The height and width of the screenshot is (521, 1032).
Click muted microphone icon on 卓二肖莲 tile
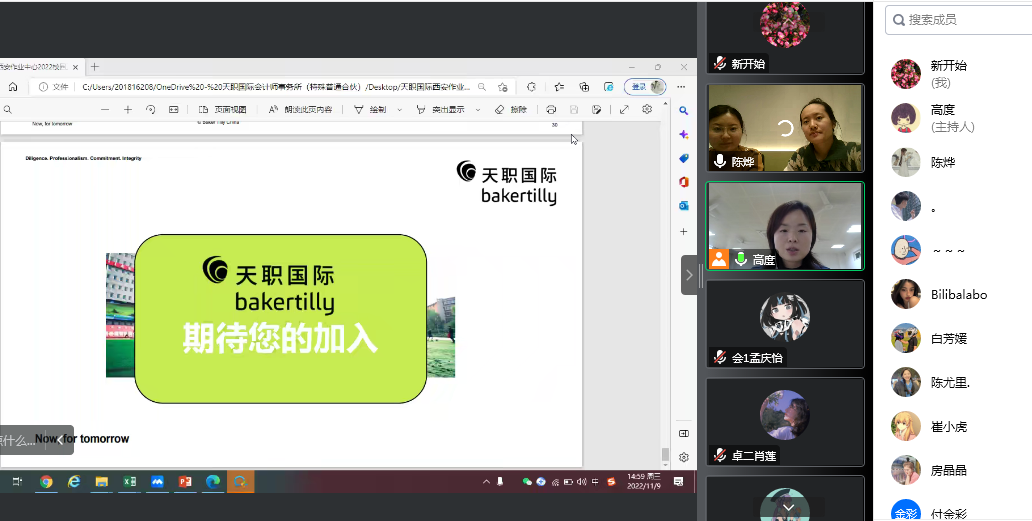tap(720, 456)
